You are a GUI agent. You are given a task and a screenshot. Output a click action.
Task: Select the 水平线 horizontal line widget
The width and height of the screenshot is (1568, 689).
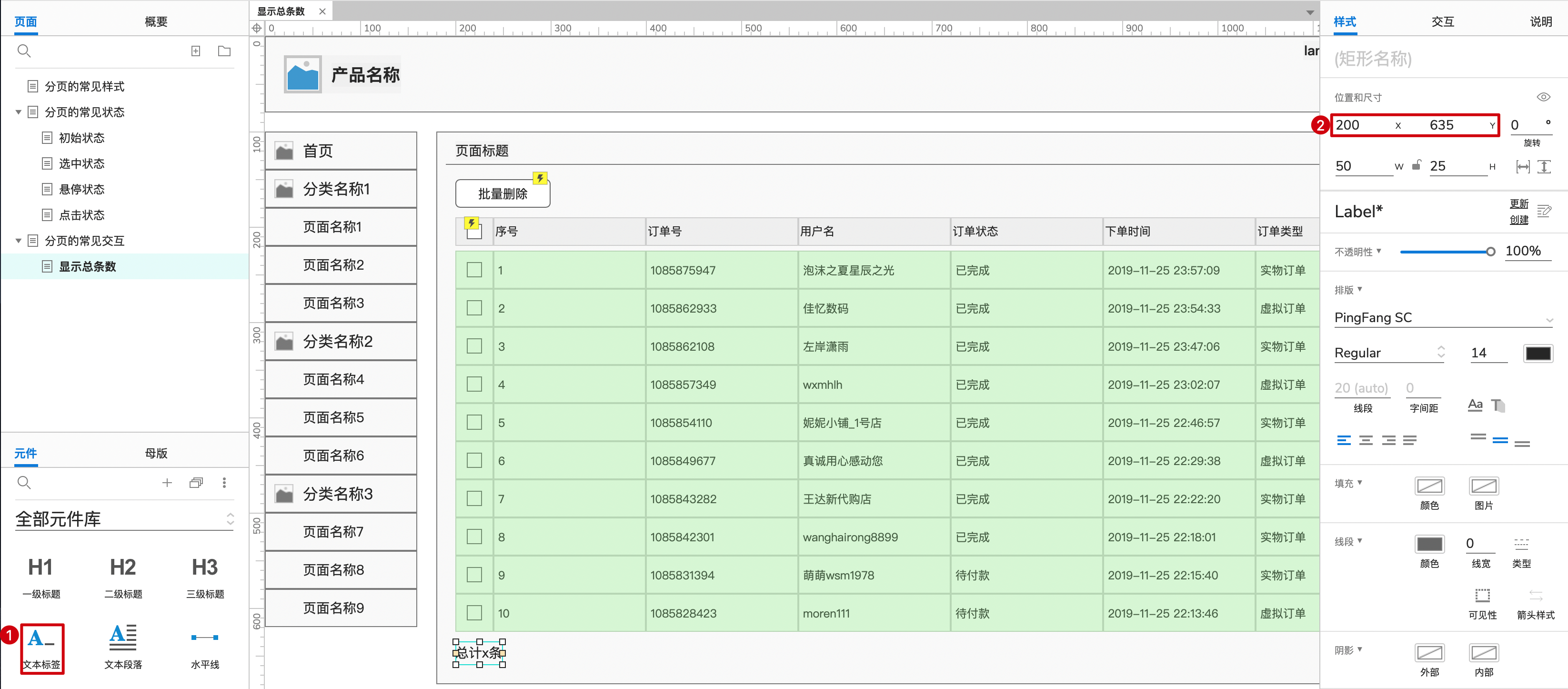(x=205, y=649)
